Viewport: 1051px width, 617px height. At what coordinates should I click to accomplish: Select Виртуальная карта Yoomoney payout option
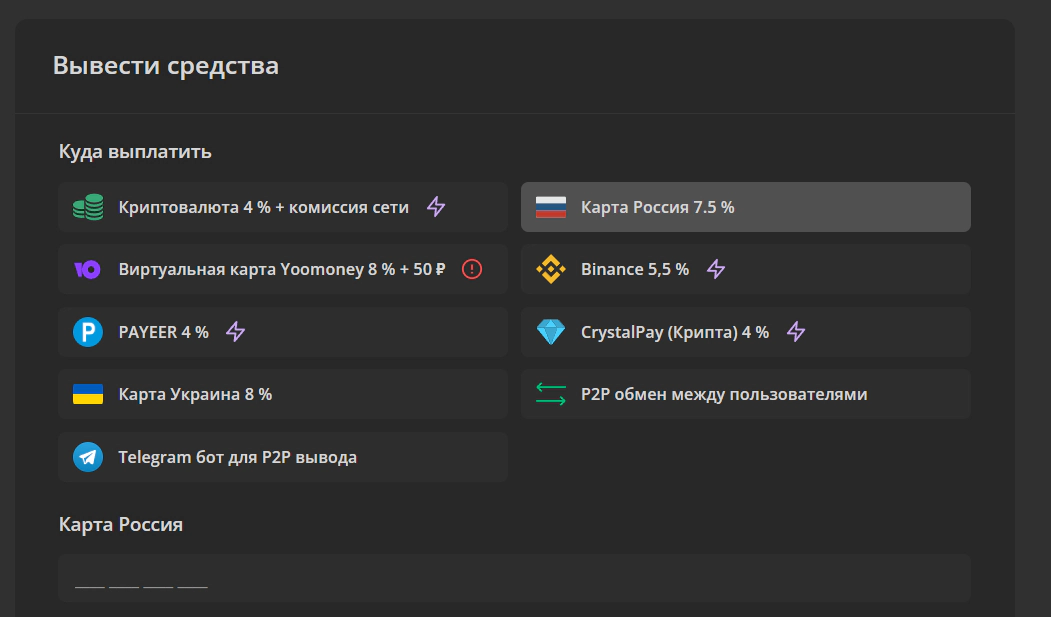tap(282, 269)
